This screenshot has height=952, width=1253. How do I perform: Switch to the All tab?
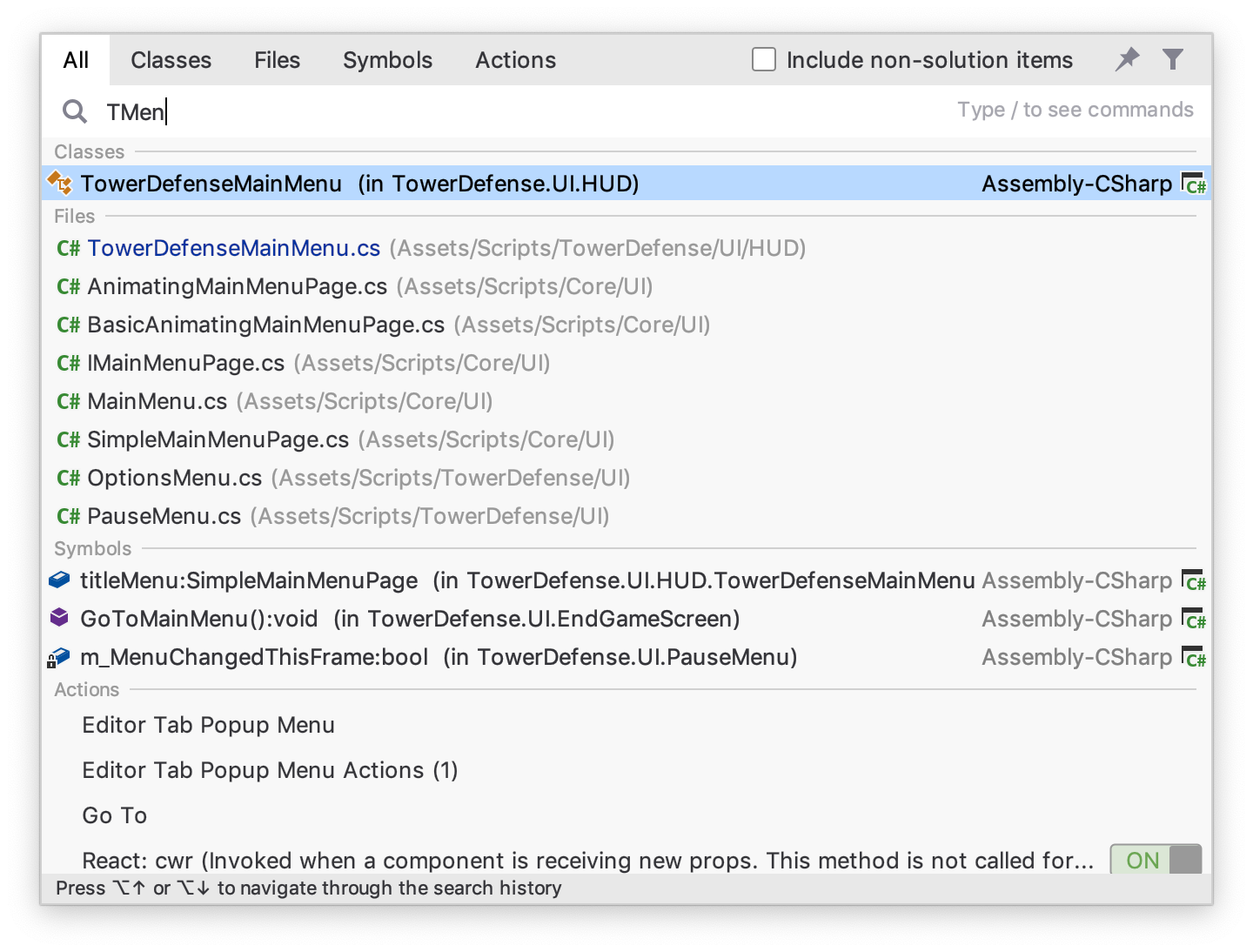76,60
